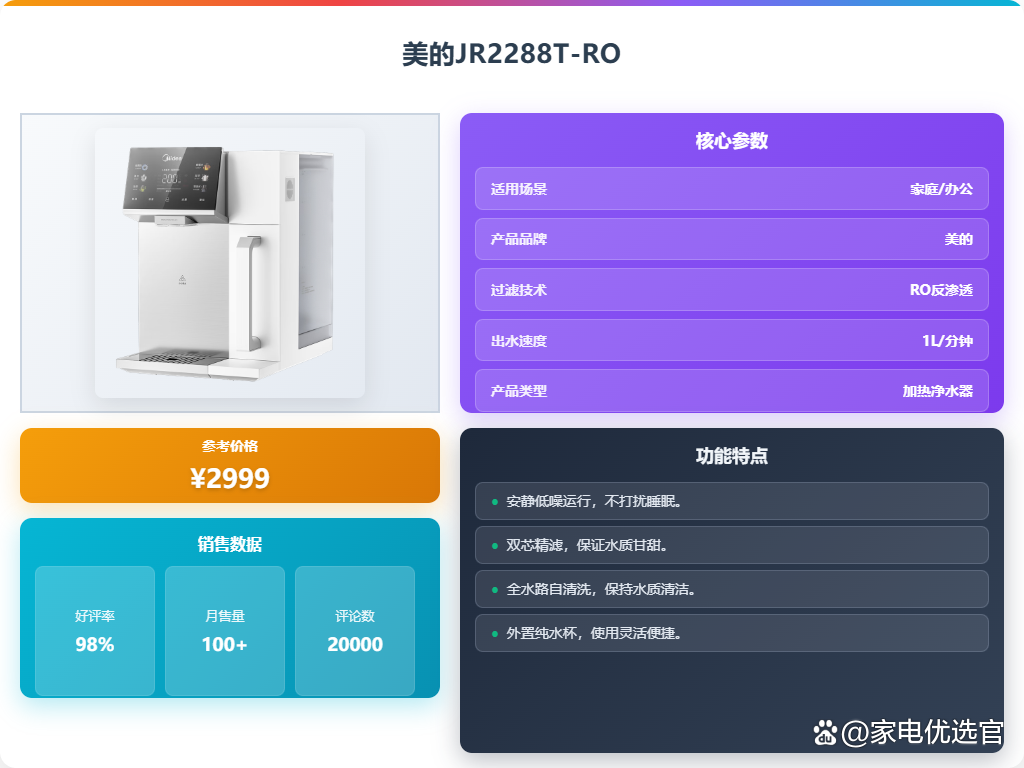Viewport: 1024px width, 768px height.
Task: Click the 美的JR2288T-RO page title
Action: [x=511, y=54]
